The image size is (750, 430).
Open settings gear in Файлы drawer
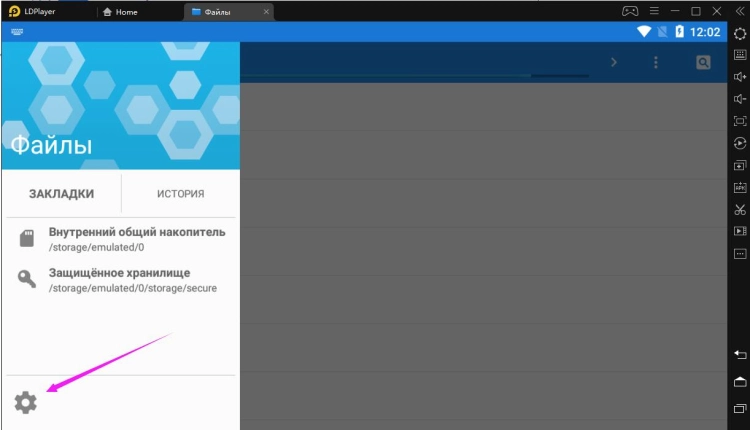pyautogui.click(x=25, y=403)
